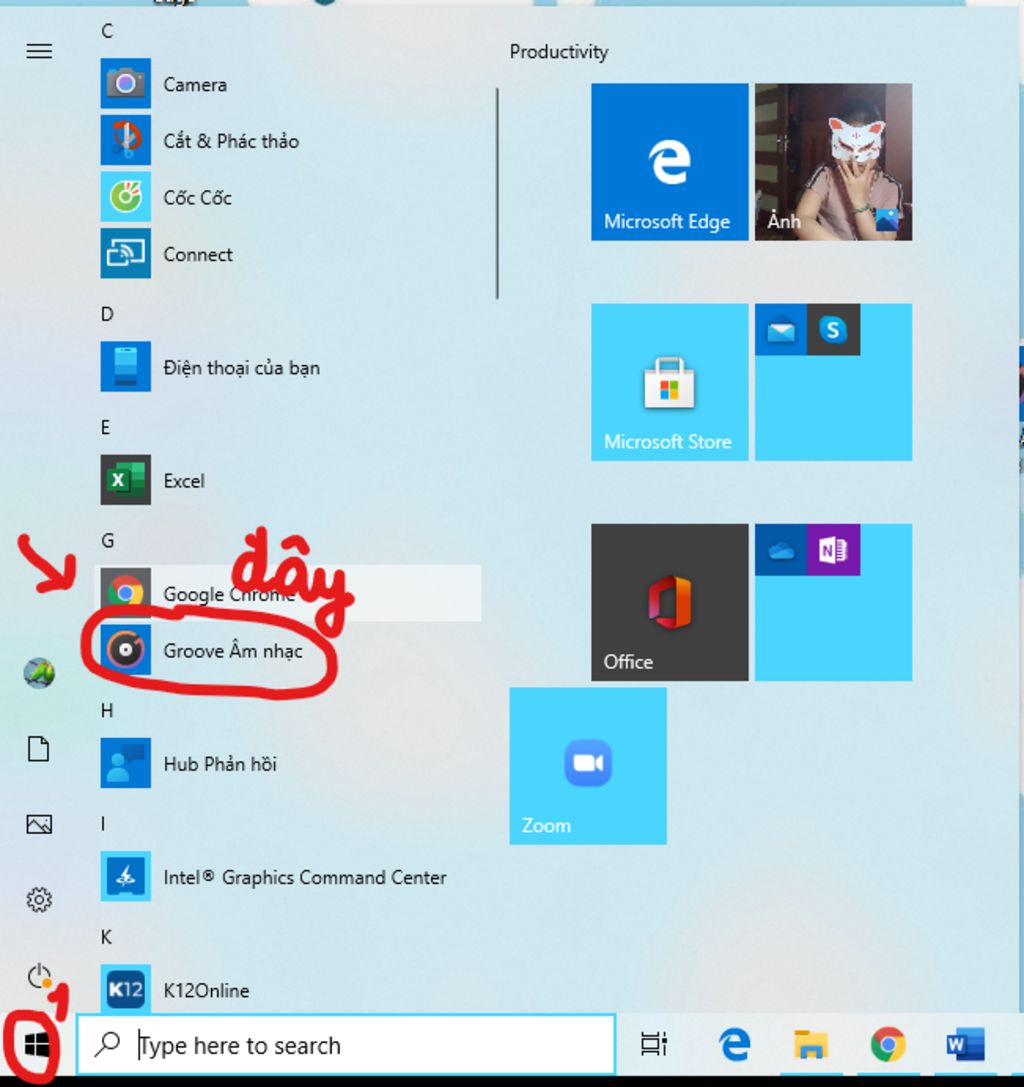Open the Cốc Cốc browser icon
Screen dimensions: 1024x1087
click(125, 197)
